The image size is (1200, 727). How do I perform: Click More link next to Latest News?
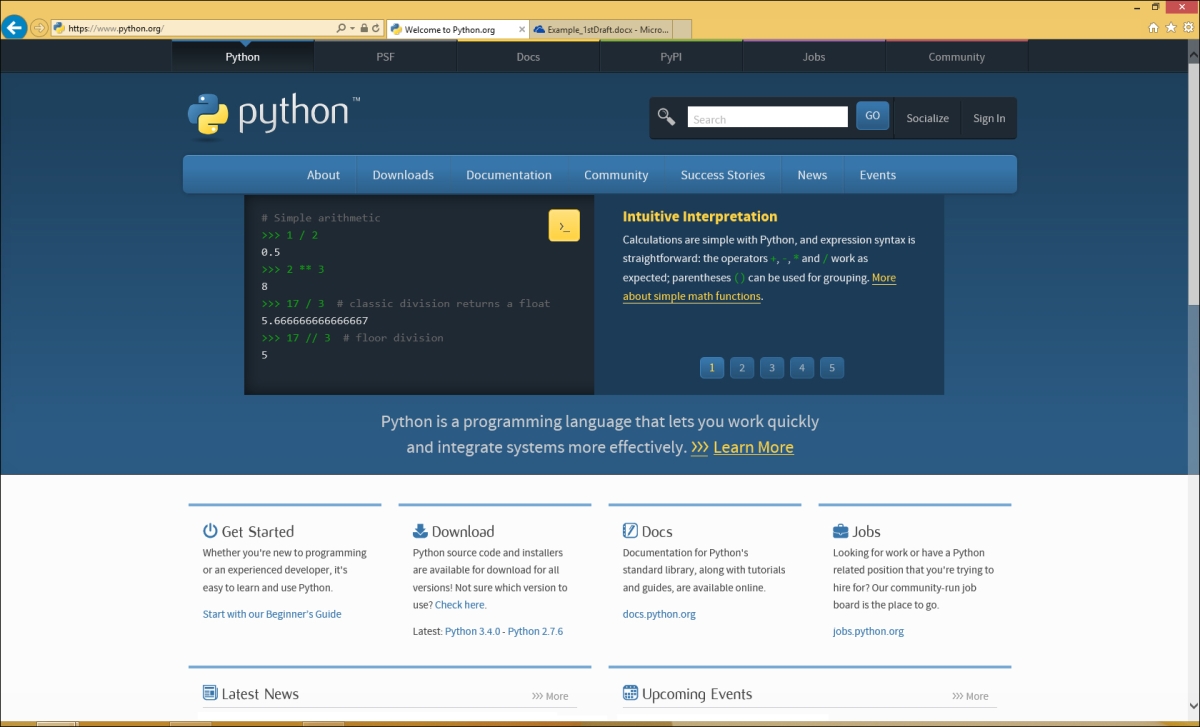pos(550,696)
